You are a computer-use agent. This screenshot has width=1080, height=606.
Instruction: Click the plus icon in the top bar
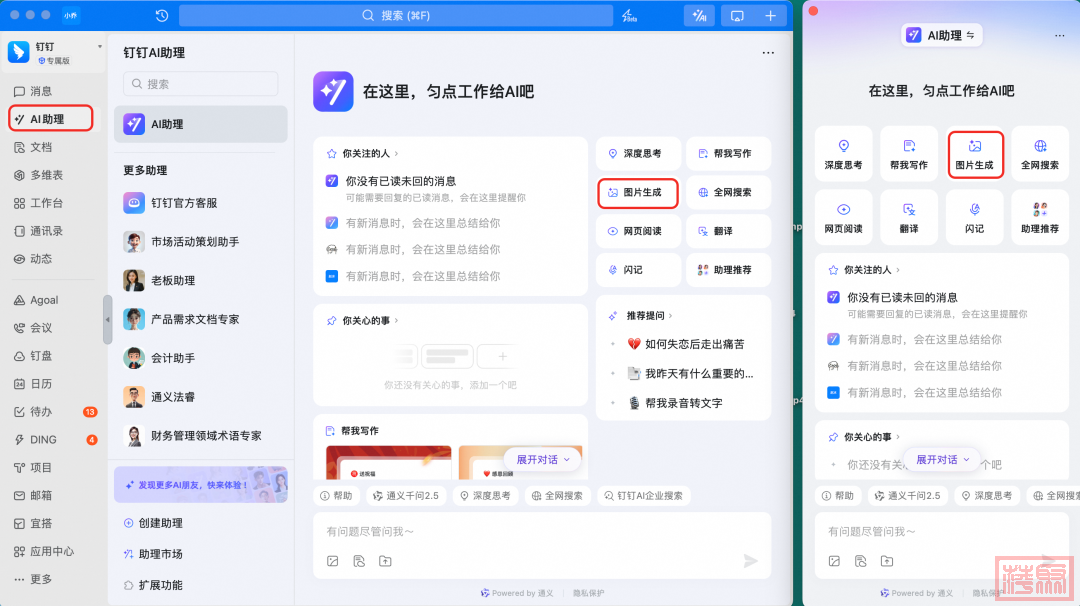771,15
